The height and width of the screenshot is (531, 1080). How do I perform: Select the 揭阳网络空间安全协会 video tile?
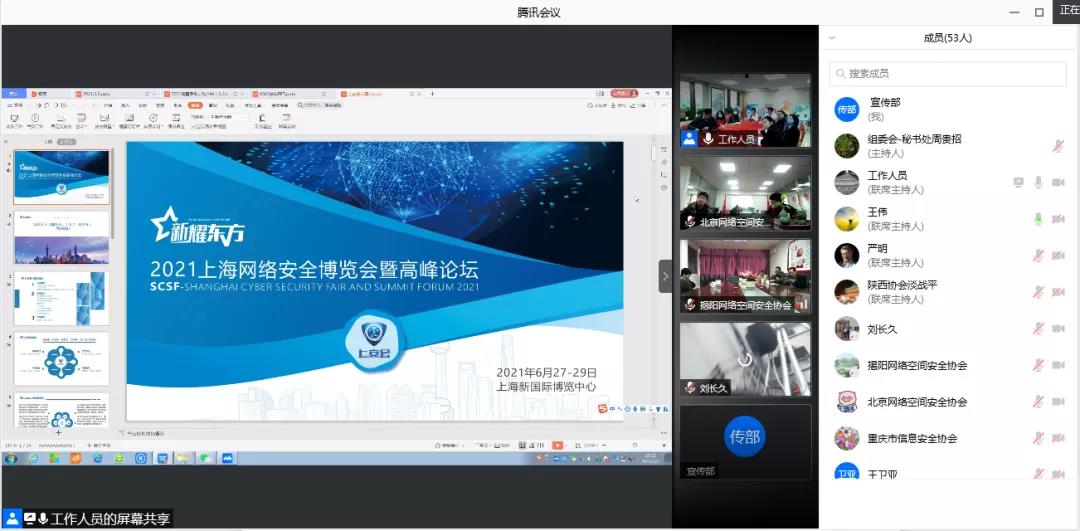745,275
